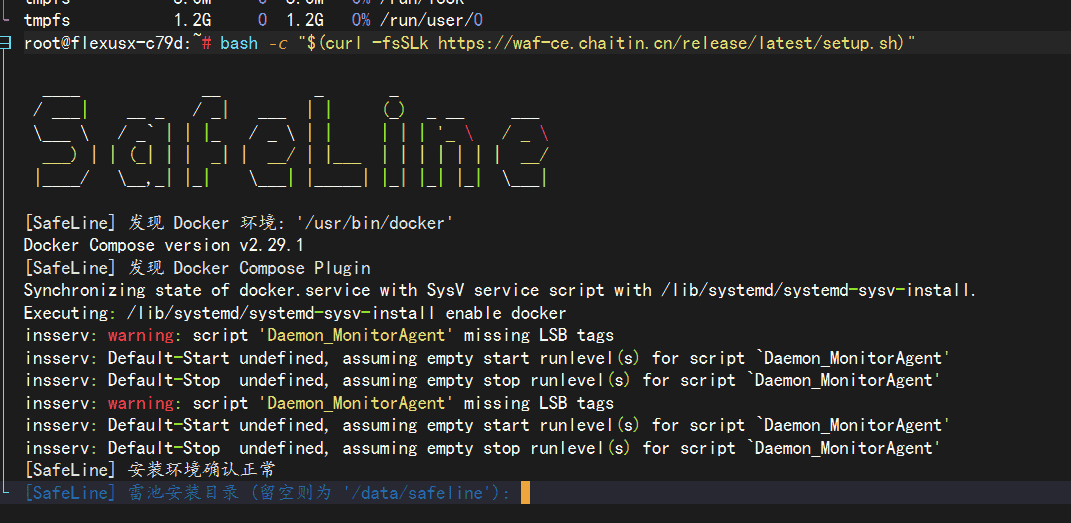Click the last Default-Stop undefined insserv line

(481, 448)
